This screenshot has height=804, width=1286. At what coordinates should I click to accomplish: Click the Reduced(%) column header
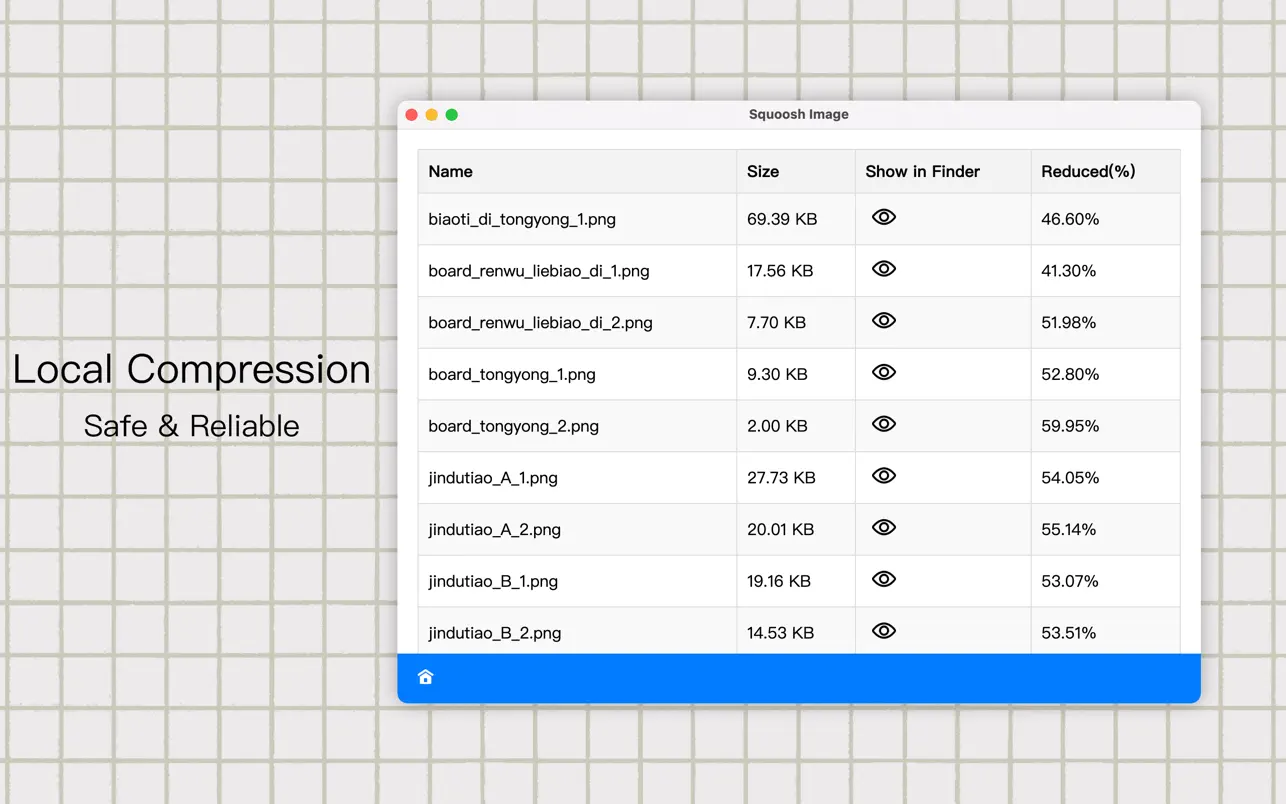click(1088, 171)
